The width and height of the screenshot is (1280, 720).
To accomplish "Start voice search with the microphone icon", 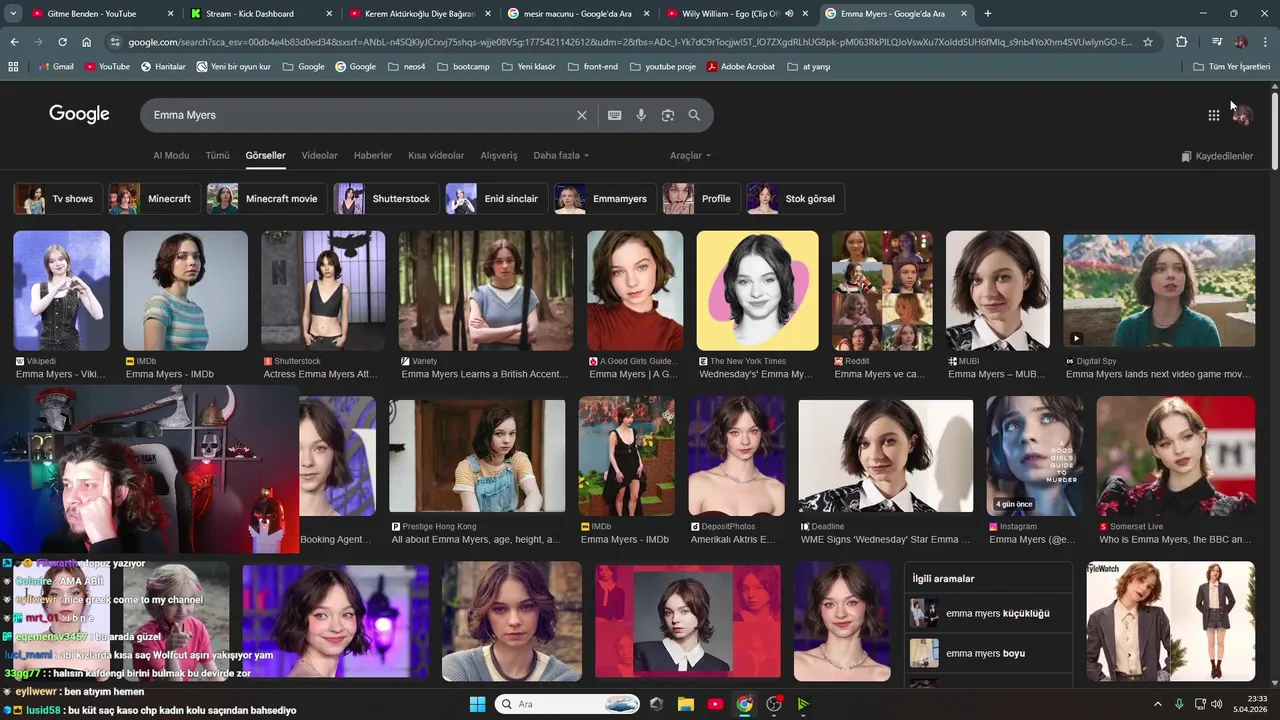I will coord(641,115).
